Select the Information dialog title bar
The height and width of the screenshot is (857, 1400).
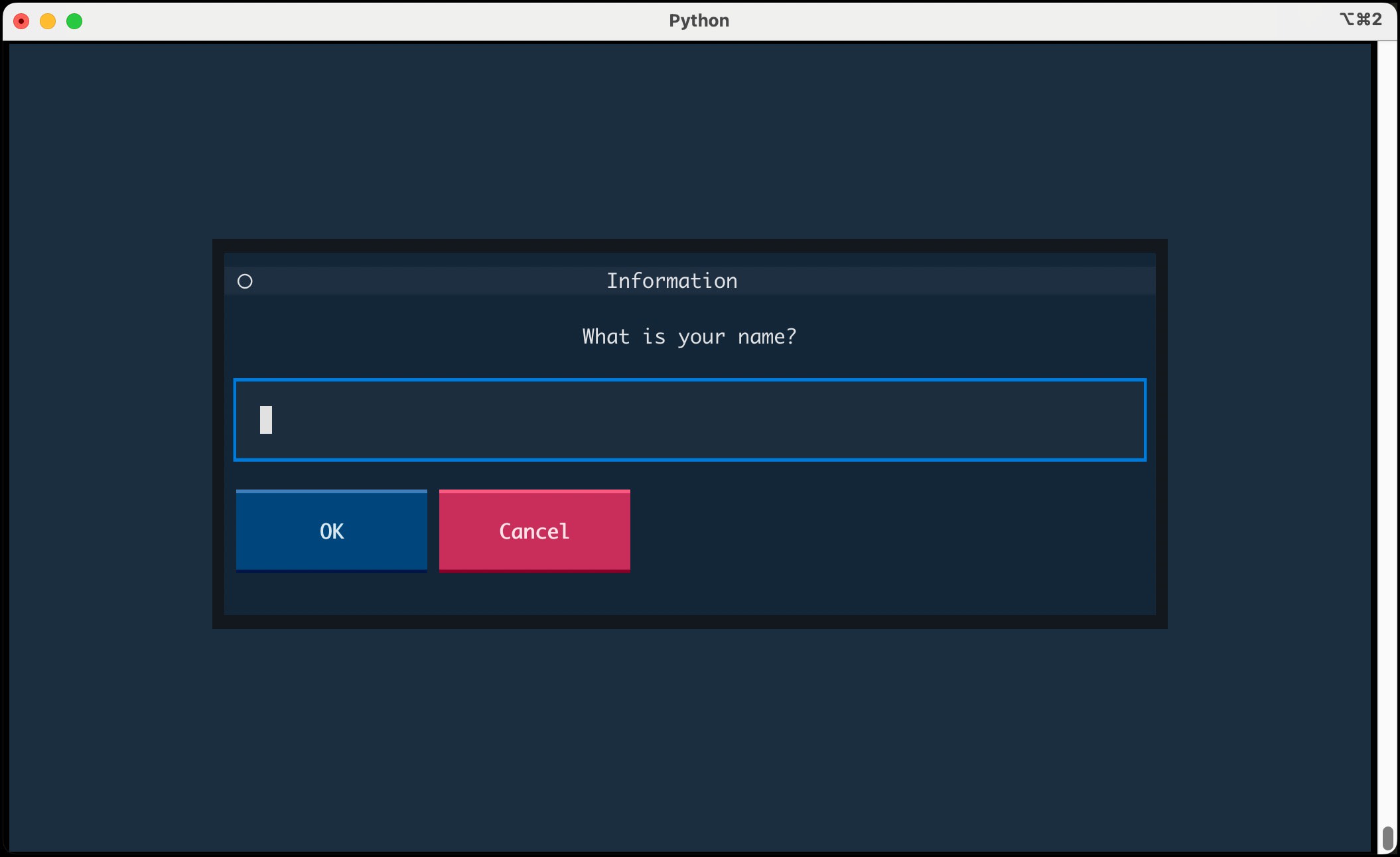pyautogui.click(x=671, y=281)
